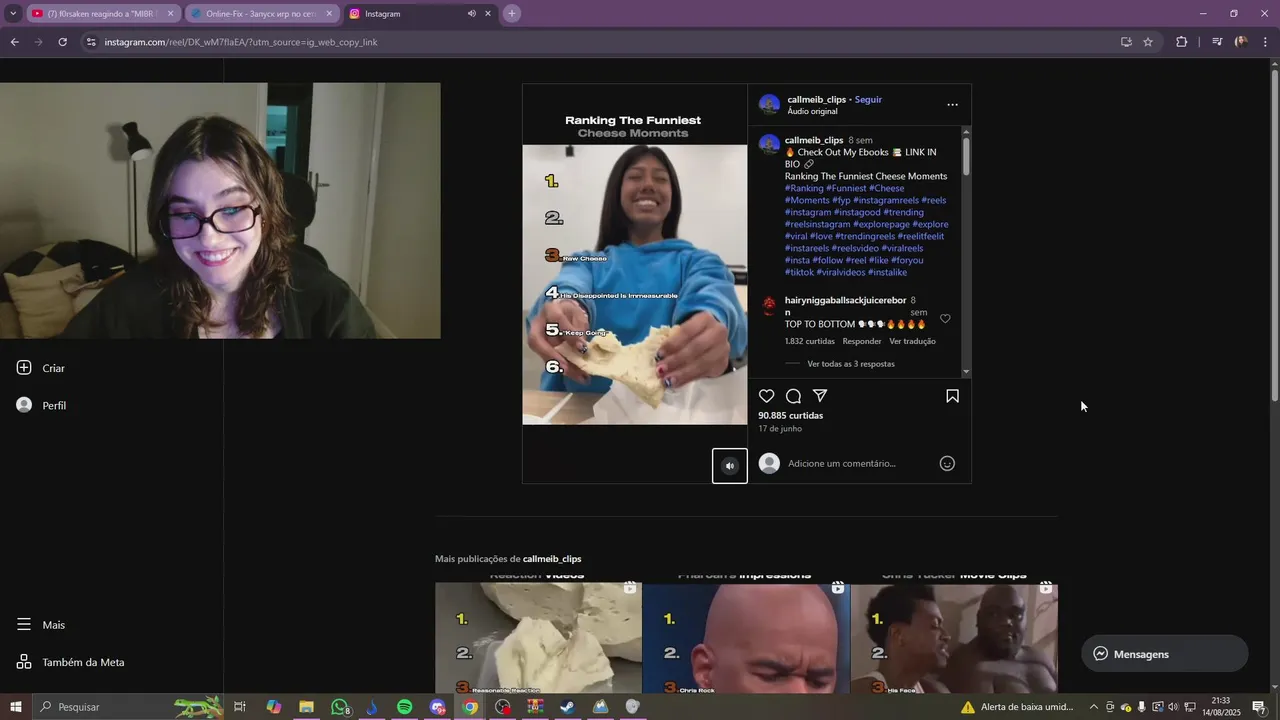
Task: Click the Criar plus icon in sidebar
Action: pos(24,368)
